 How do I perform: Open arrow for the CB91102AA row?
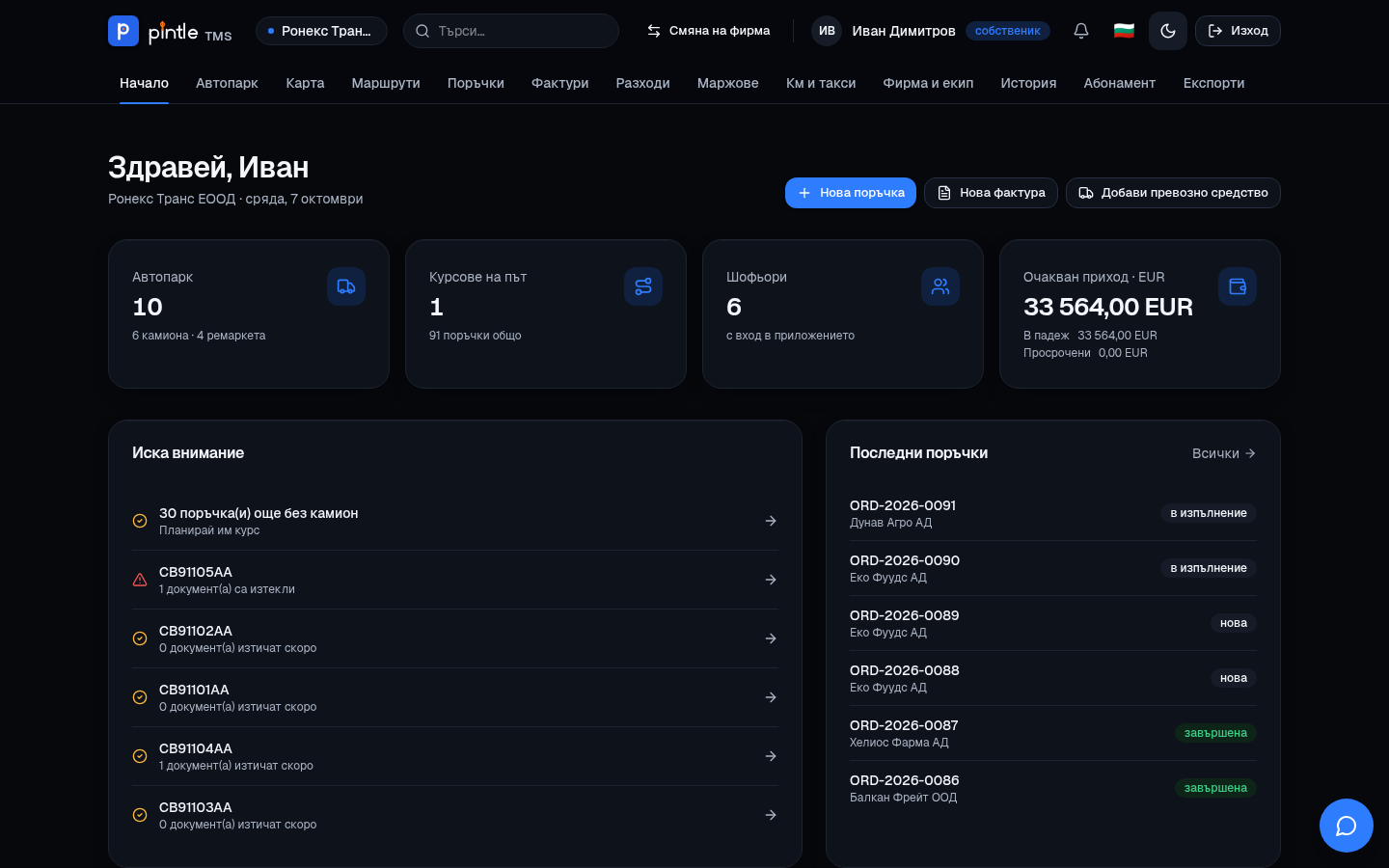point(771,638)
